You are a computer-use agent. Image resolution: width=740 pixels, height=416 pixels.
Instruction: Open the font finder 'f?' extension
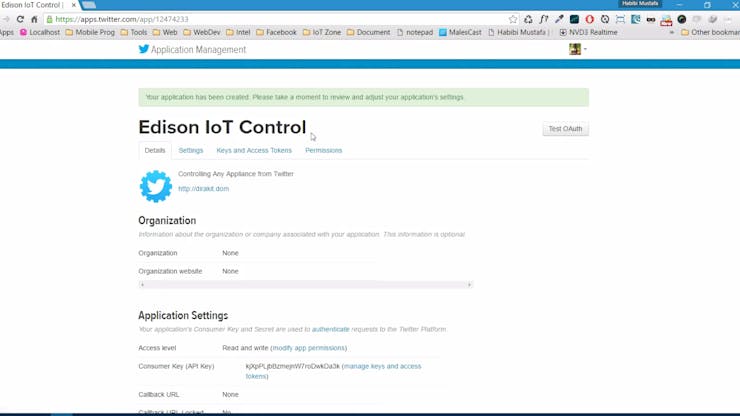click(544, 19)
